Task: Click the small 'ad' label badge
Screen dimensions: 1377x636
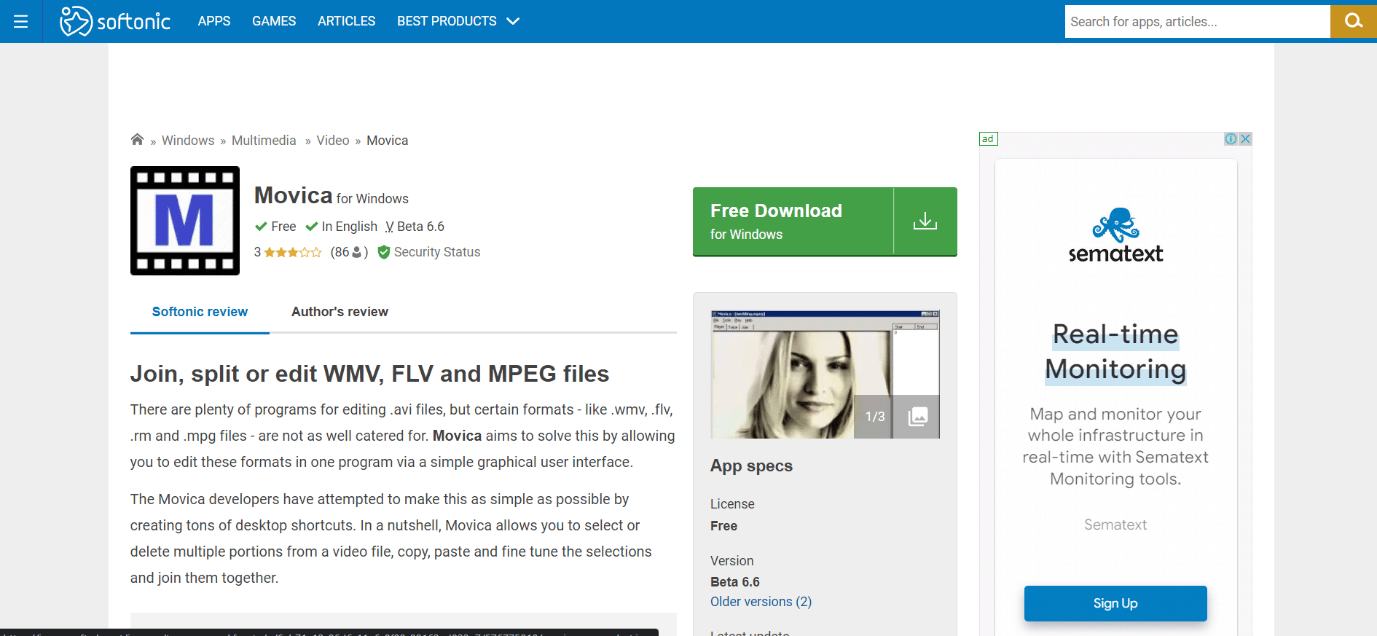Action: 988,139
